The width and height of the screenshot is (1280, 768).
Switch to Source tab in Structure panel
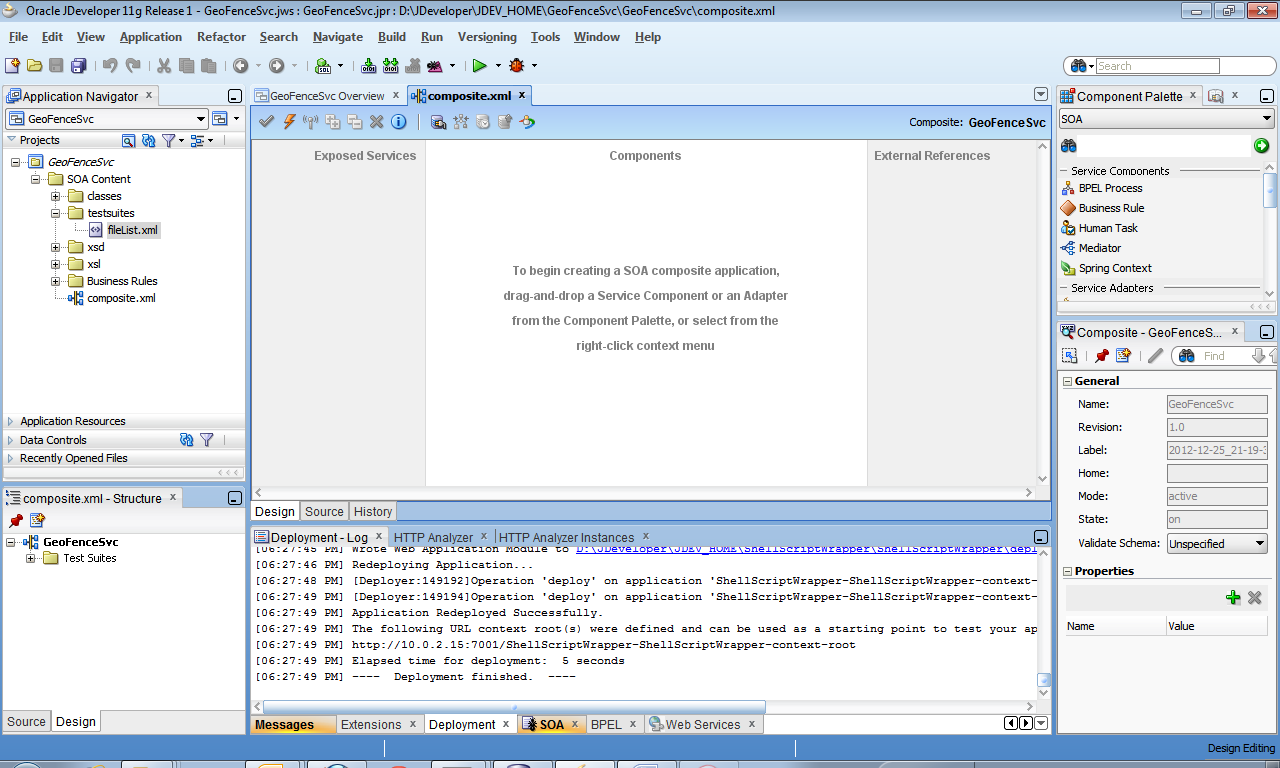pos(26,721)
